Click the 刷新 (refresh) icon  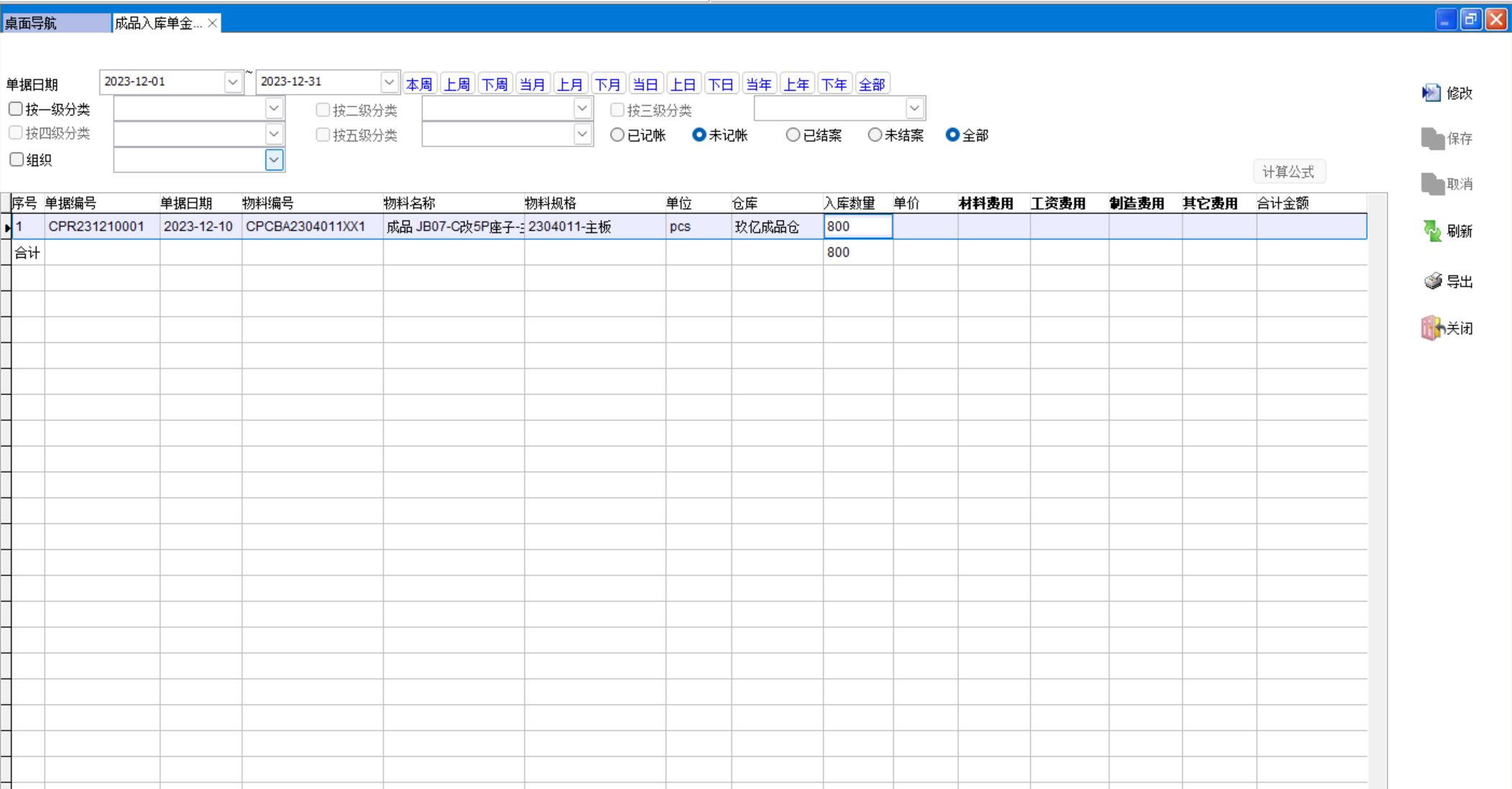(1432, 231)
